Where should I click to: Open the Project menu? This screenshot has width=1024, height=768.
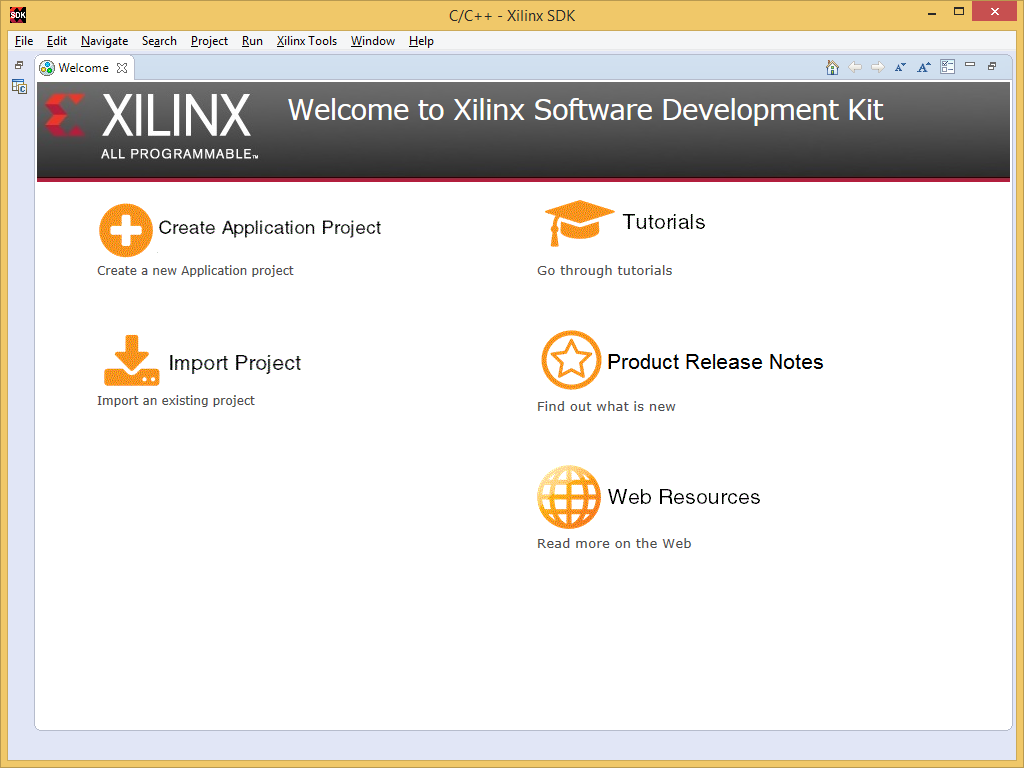[209, 40]
